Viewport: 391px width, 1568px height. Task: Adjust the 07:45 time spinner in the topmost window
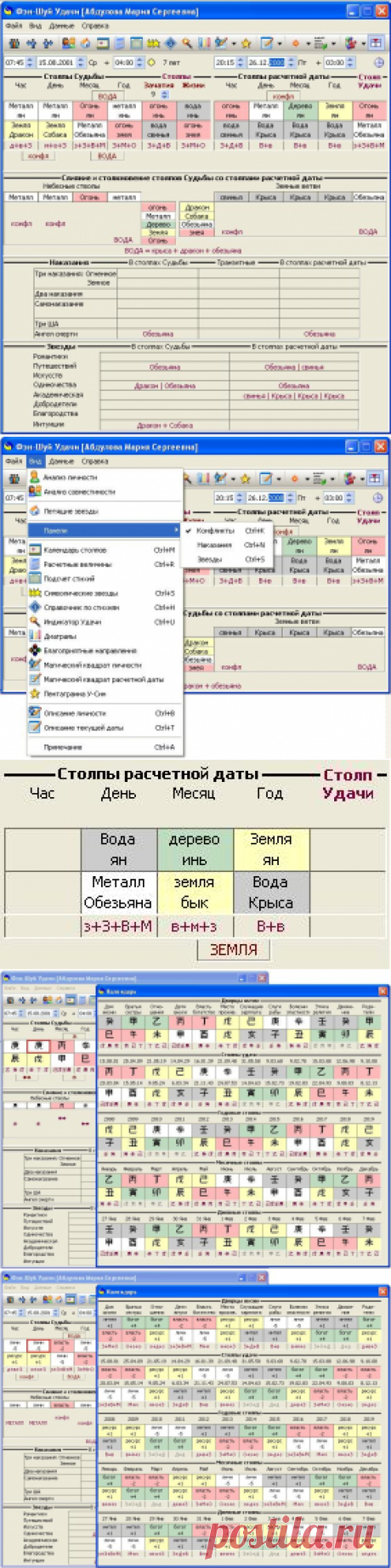point(29,63)
